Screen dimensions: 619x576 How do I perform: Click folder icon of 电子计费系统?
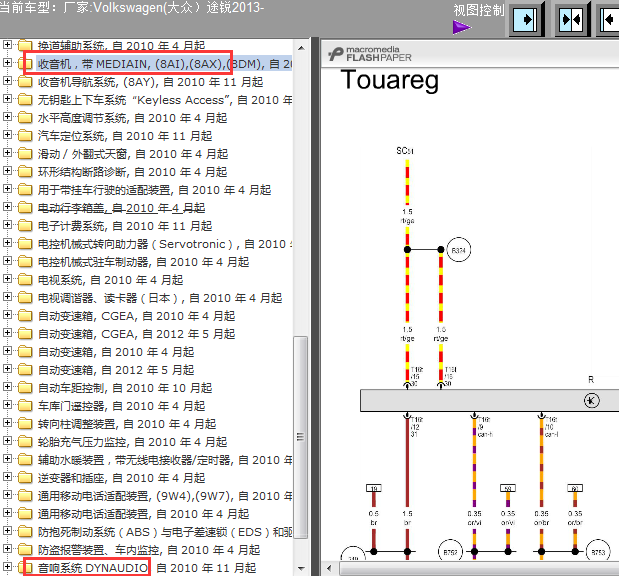tap(25, 226)
